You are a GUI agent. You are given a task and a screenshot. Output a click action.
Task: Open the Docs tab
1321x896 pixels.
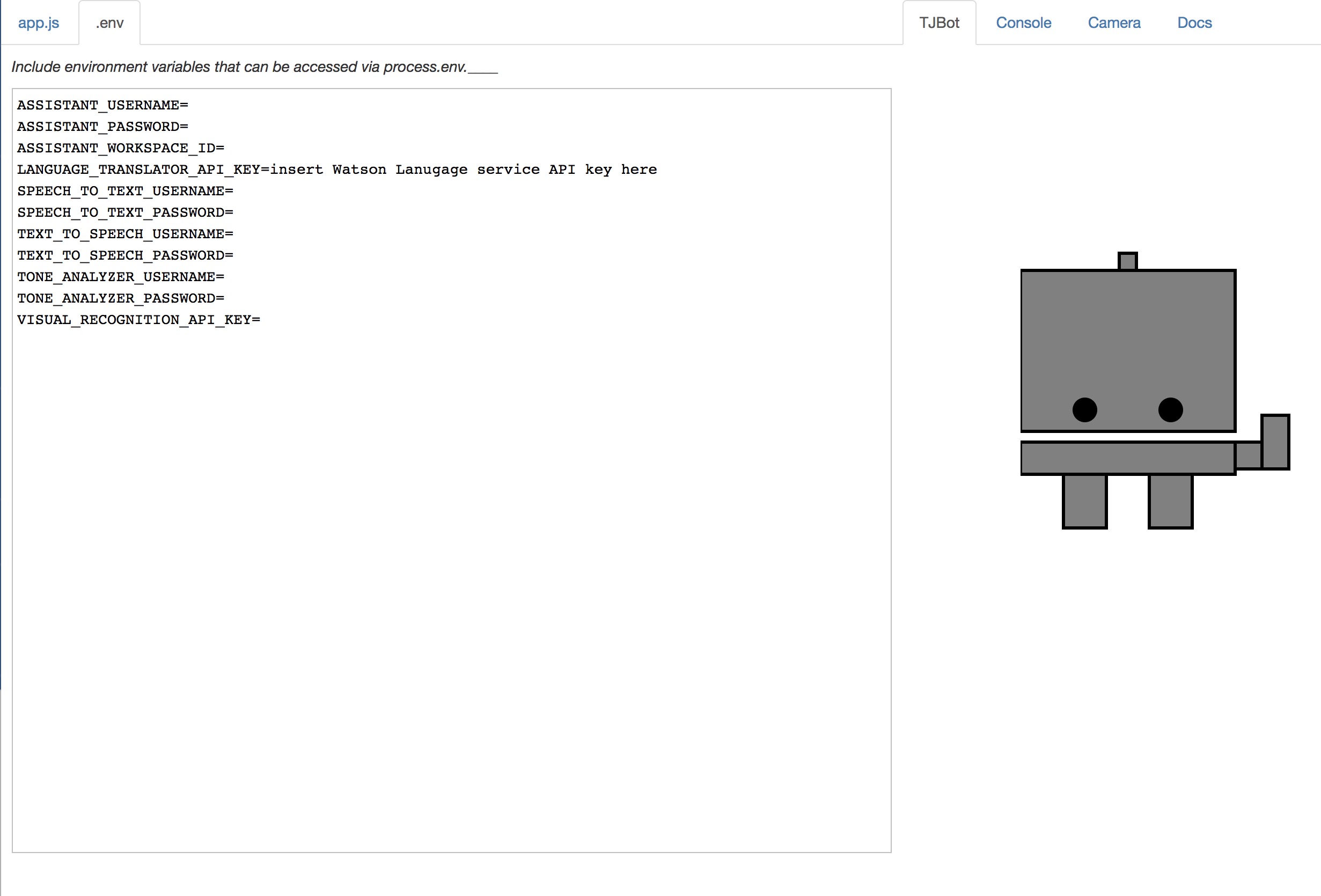click(1194, 23)
